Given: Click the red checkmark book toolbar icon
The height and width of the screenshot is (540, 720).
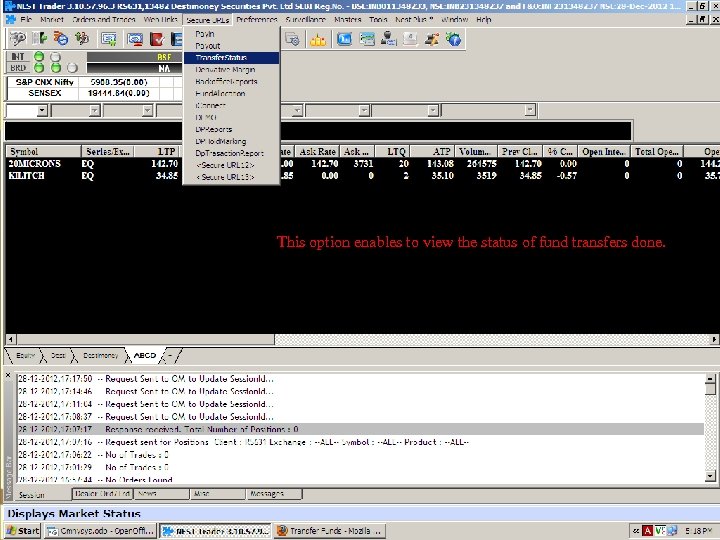Looking at the screenshot, I should click(x=157, y=39).
